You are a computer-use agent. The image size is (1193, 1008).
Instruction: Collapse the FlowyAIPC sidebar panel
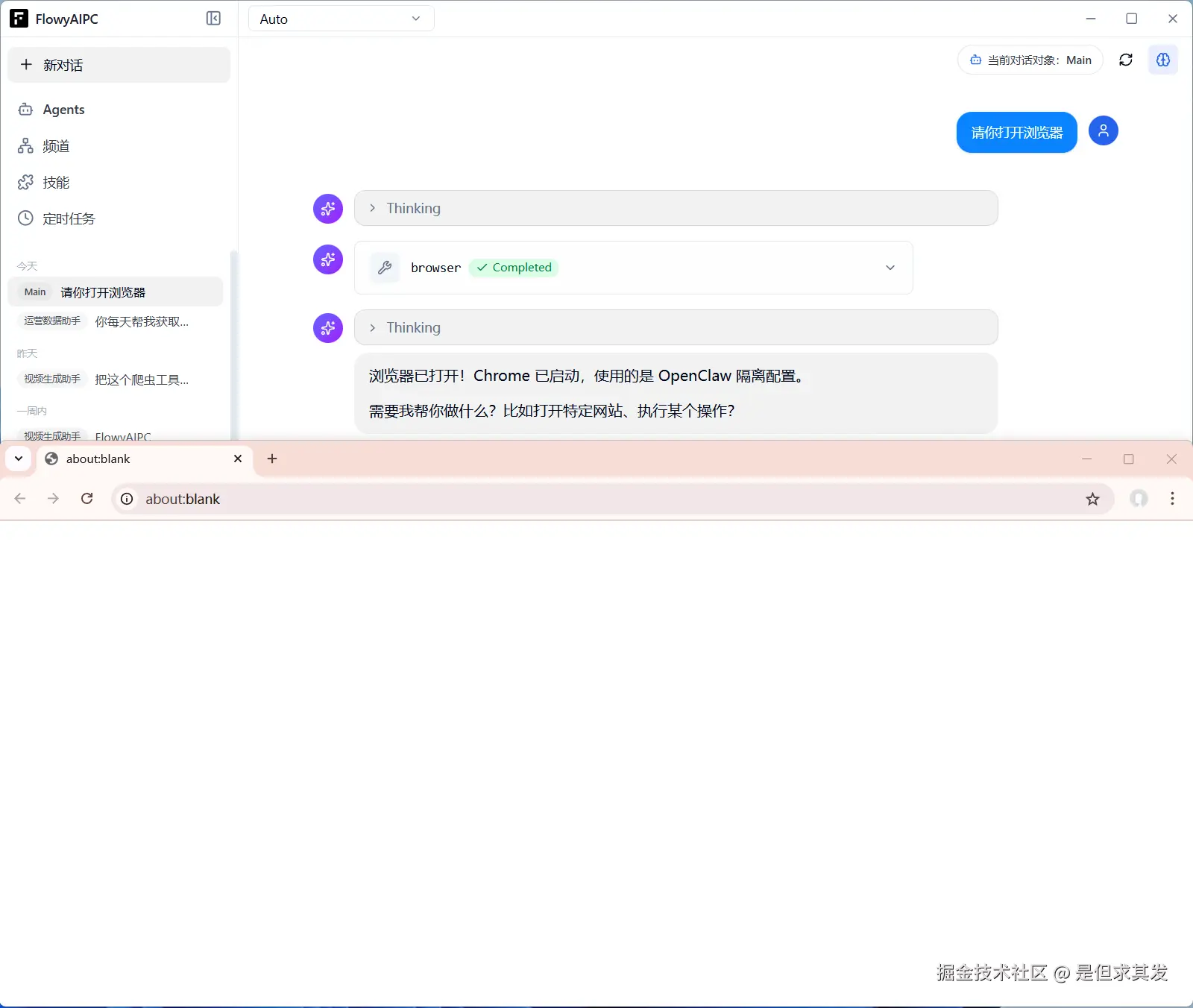tap(213, 19)
